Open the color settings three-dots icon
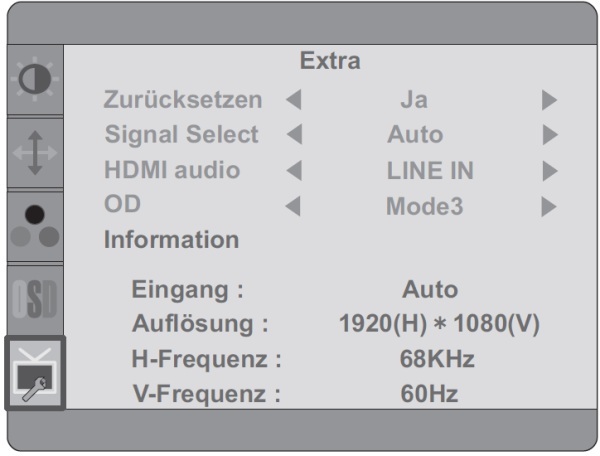 pos(35,226)
